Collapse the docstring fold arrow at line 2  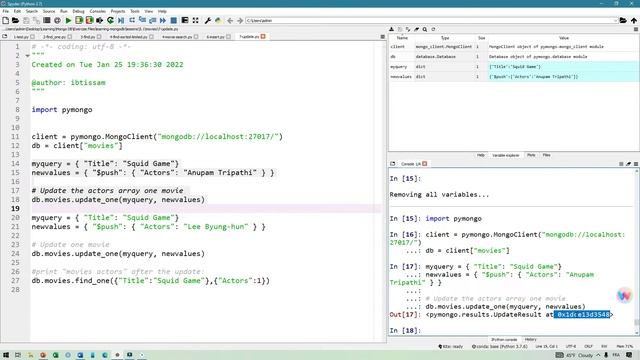(x=27, y=56)
